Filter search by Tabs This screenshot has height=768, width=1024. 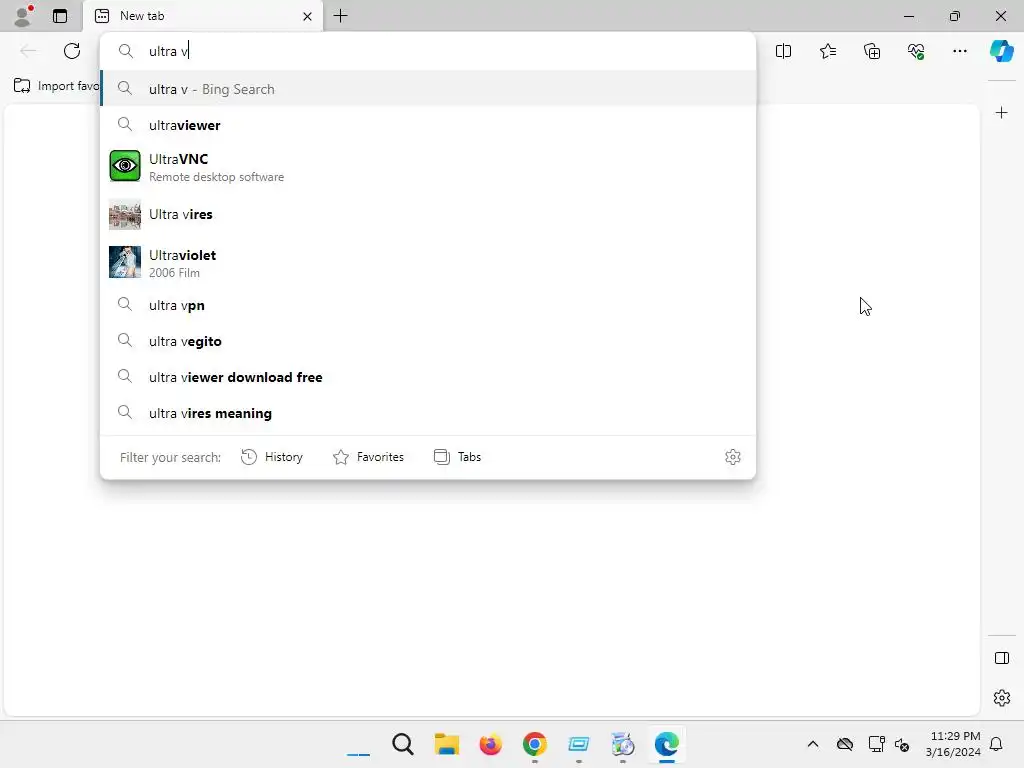pyautogui.click(x=457, y=457)
